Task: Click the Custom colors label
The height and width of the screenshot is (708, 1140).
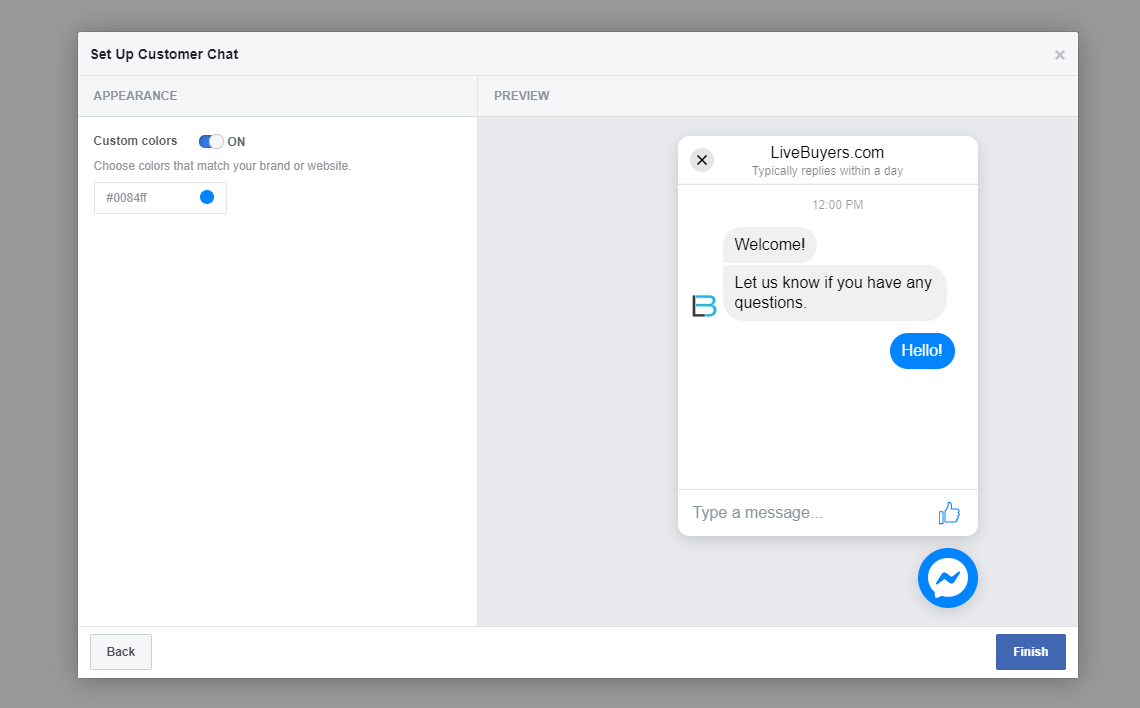Action: point(135,141)
